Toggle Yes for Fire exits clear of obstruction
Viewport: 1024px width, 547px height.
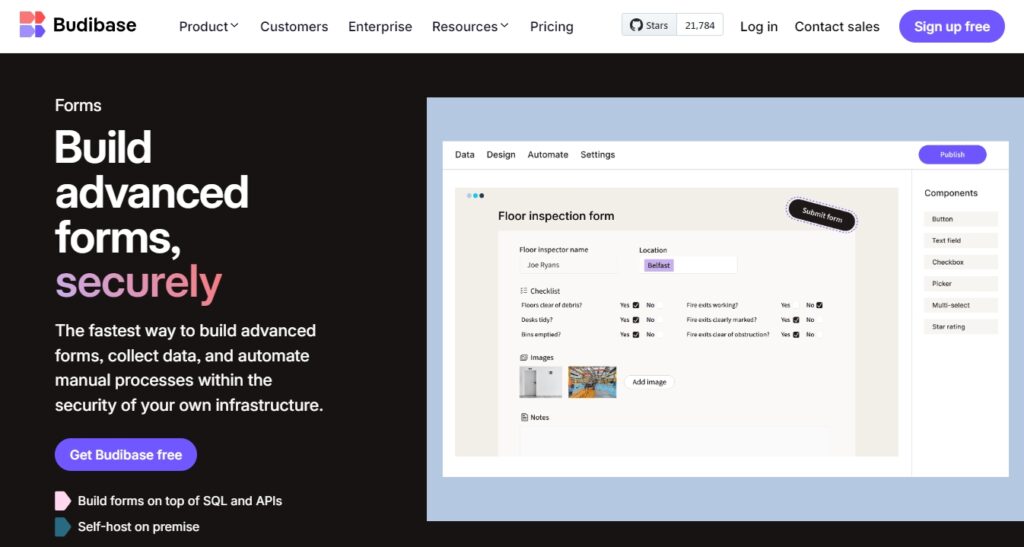[796, 334]
